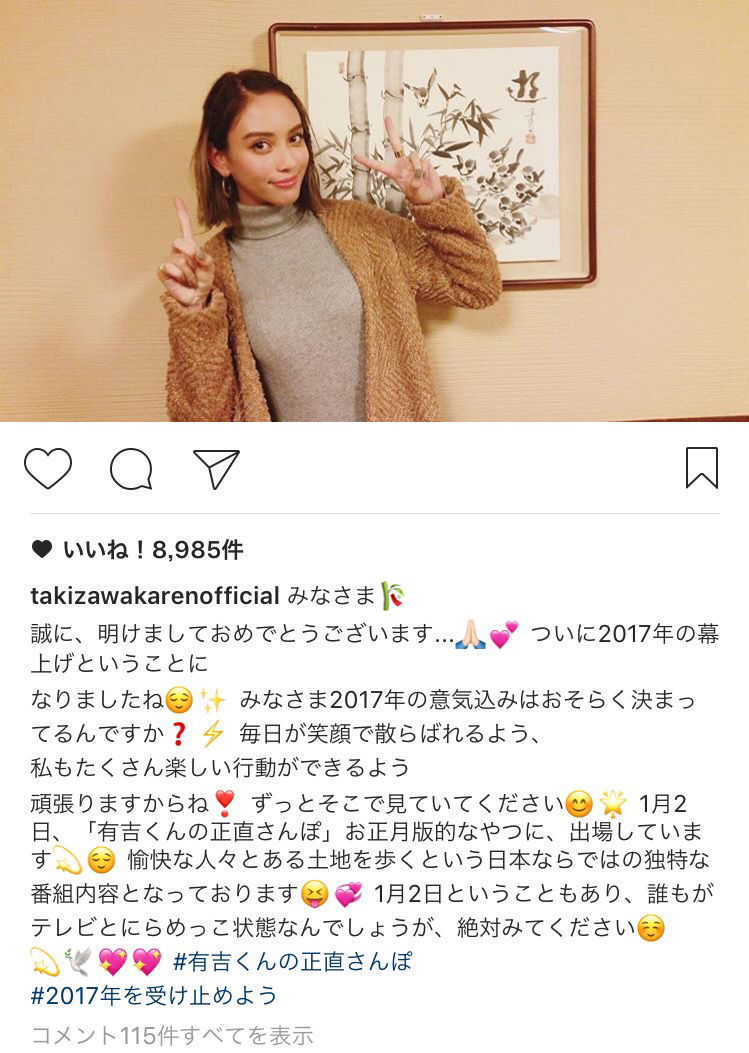Click the lightning bolt emoji in caption
The image size is (749, 1053).
212,733
